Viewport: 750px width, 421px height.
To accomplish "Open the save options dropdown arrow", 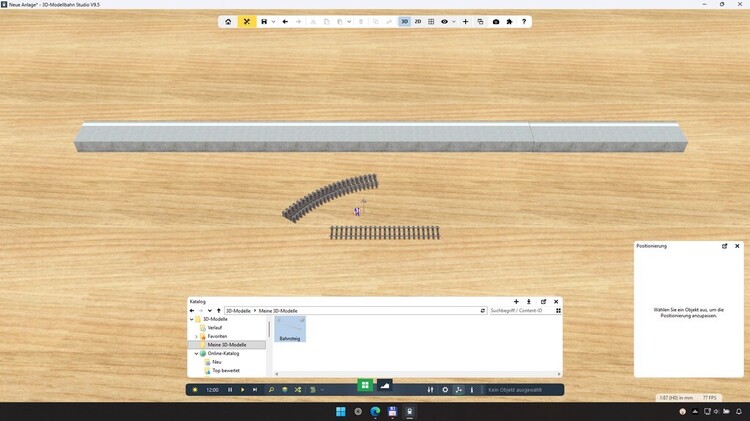I will (x=274, y=22).
